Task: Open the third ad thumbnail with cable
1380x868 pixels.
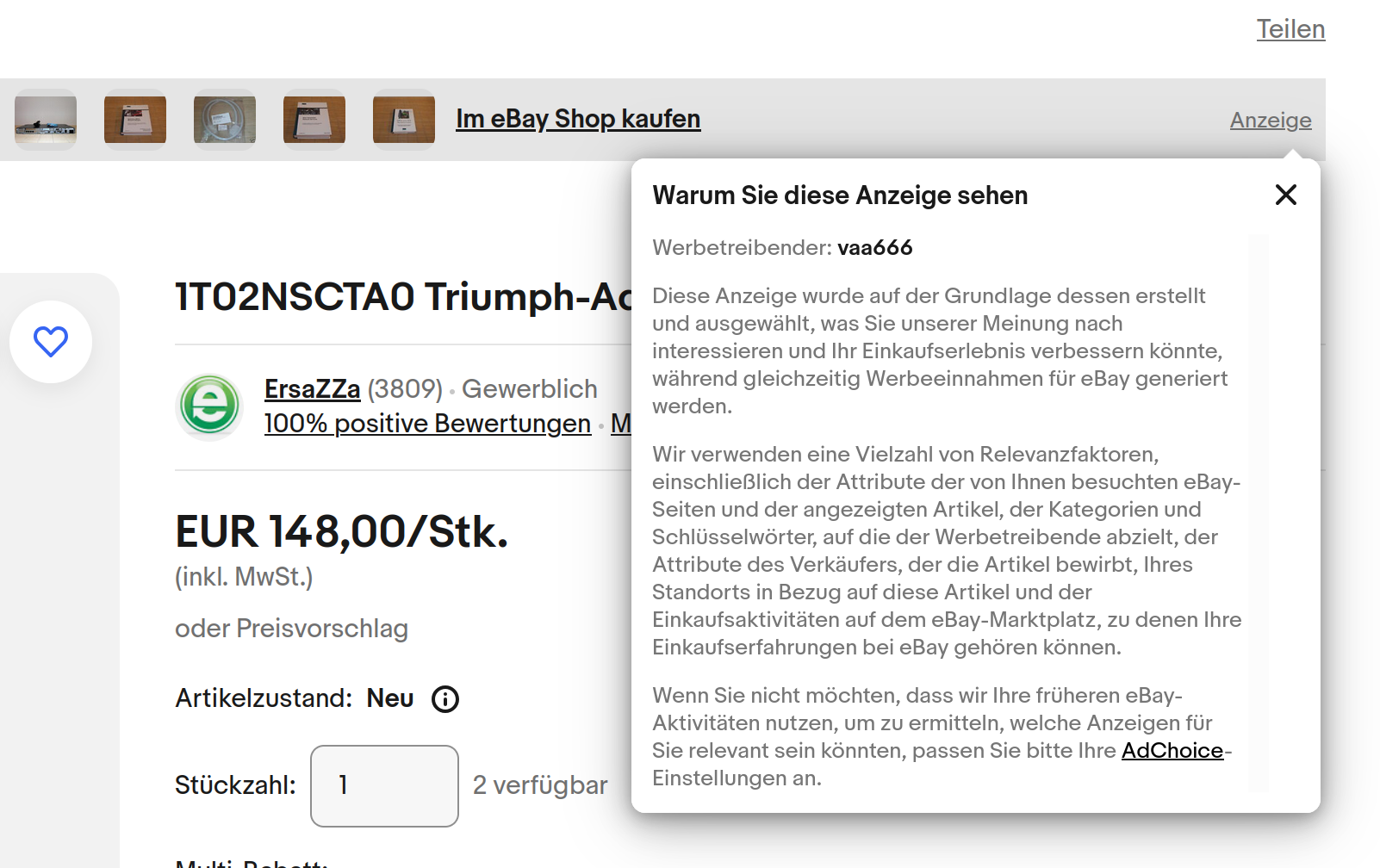Action: [225, 120]
